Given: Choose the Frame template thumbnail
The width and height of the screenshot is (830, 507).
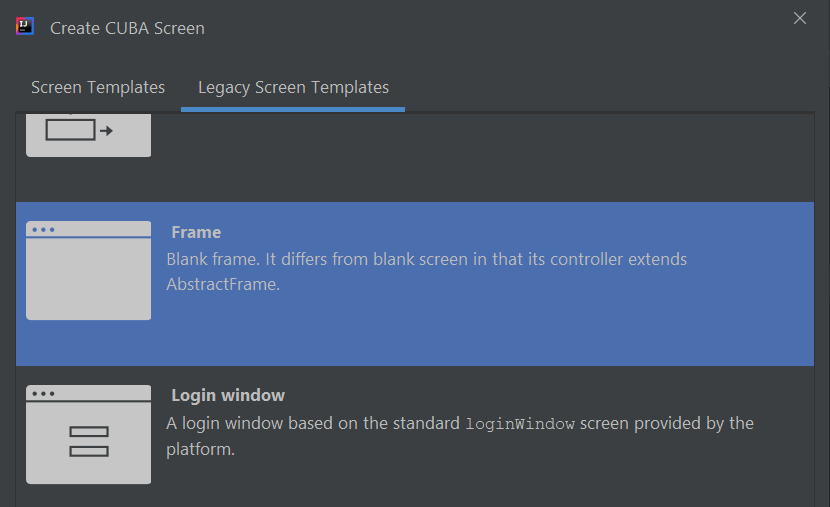Looking at the screenshot, I should tap(88, 270).
